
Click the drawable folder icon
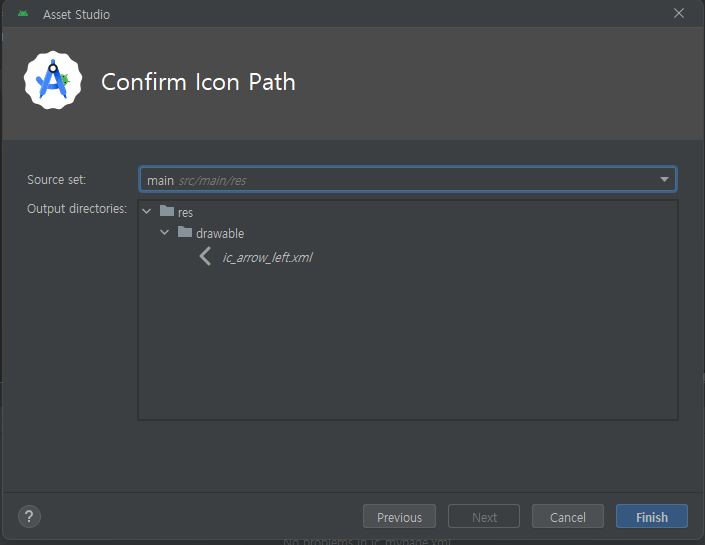pyautogui.click(x=185, y=232)
